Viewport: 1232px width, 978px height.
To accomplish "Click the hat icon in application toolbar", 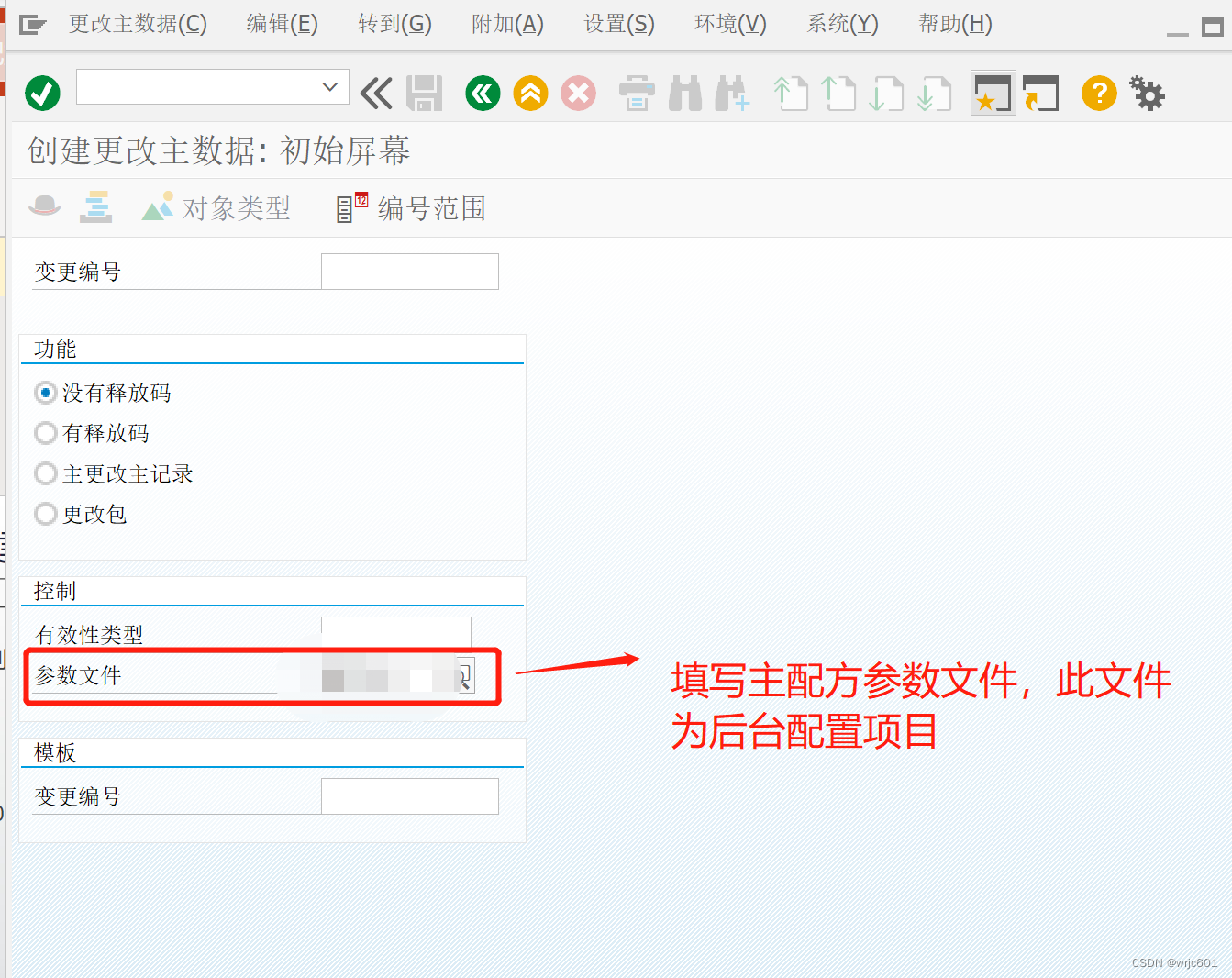I will click(44, 206).
